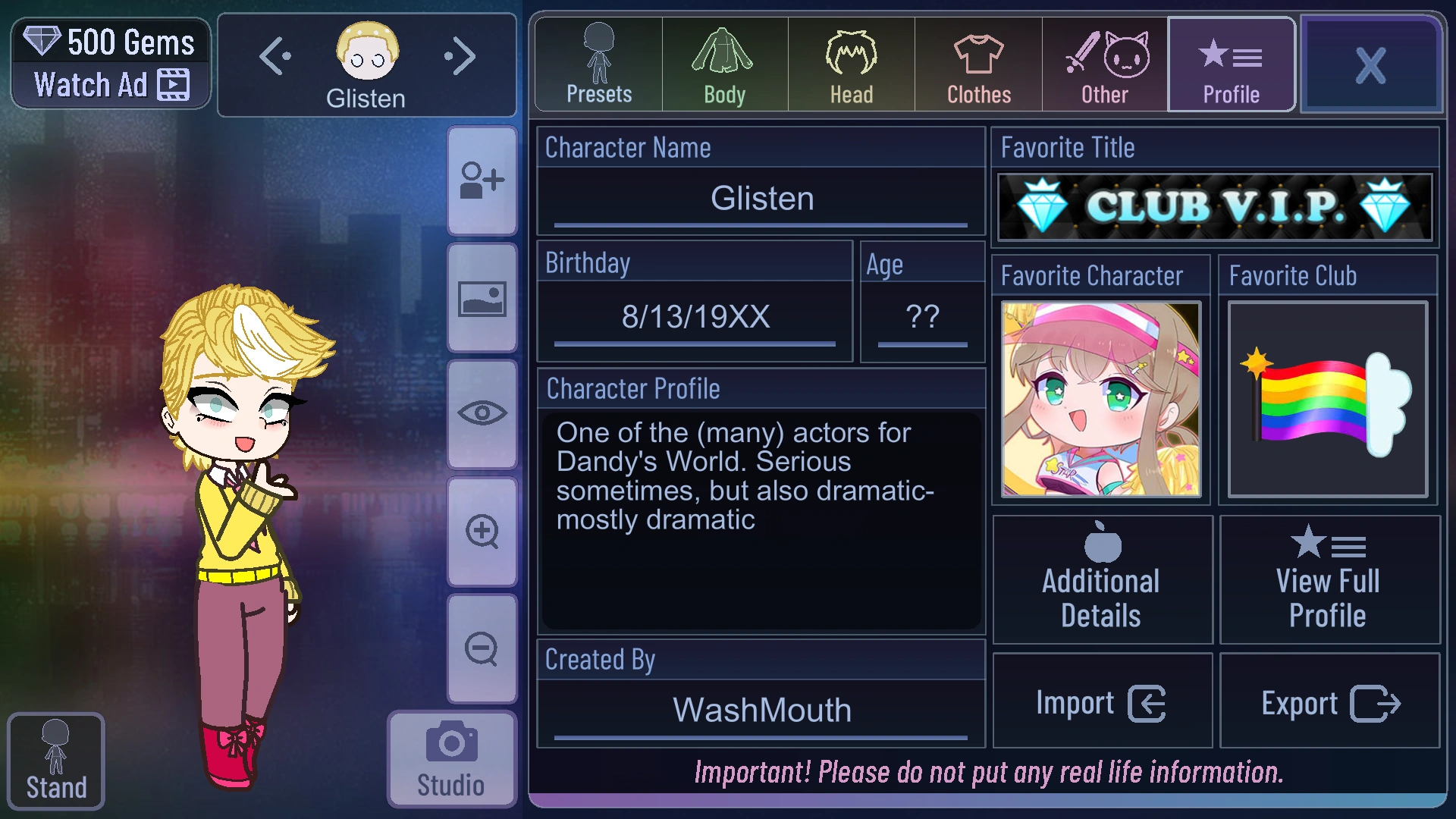
Task: Toggle the Stand pose button
Action: tap(56, 761)
